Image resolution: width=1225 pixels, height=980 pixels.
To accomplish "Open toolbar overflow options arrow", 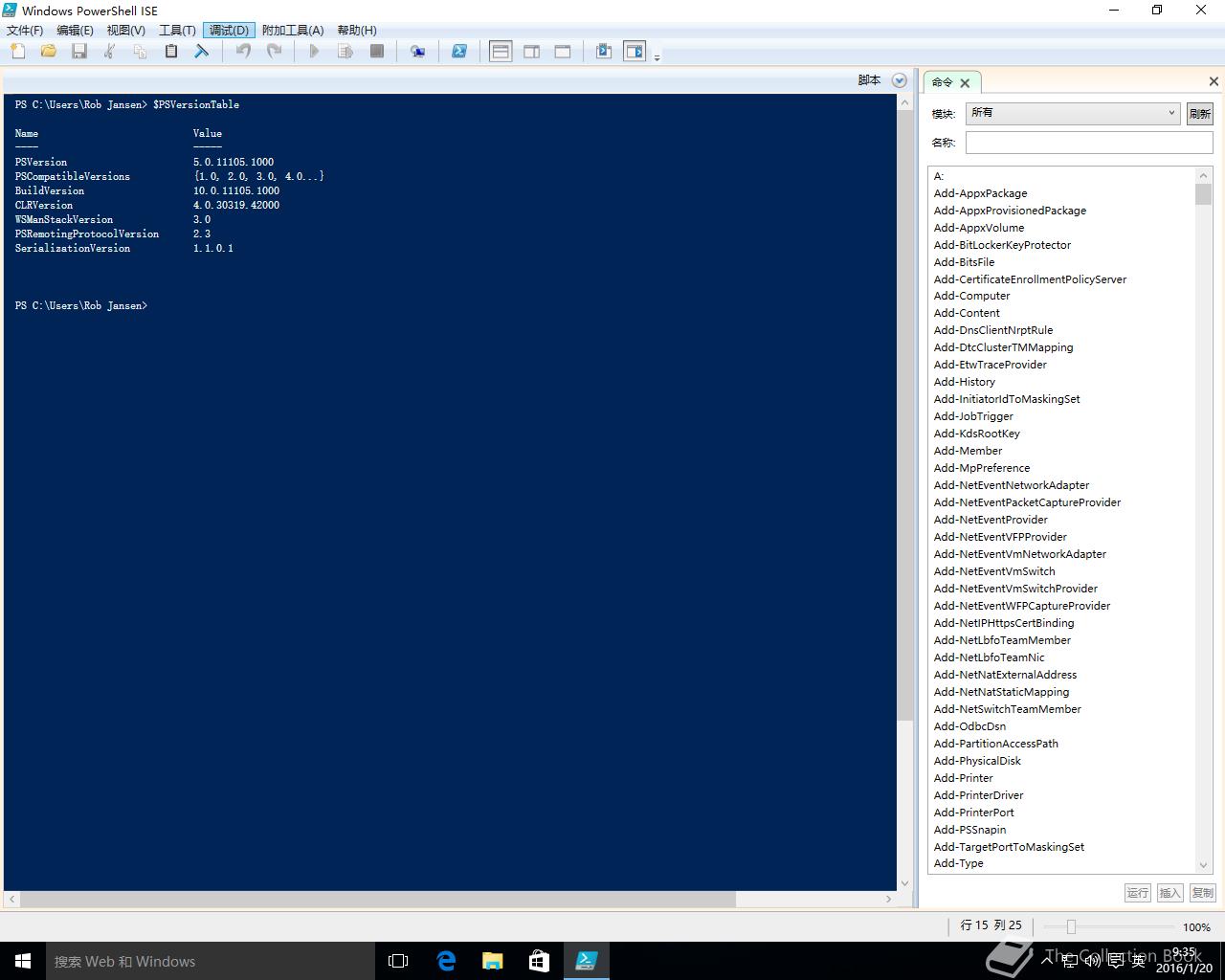I will (x=657, y=57).
